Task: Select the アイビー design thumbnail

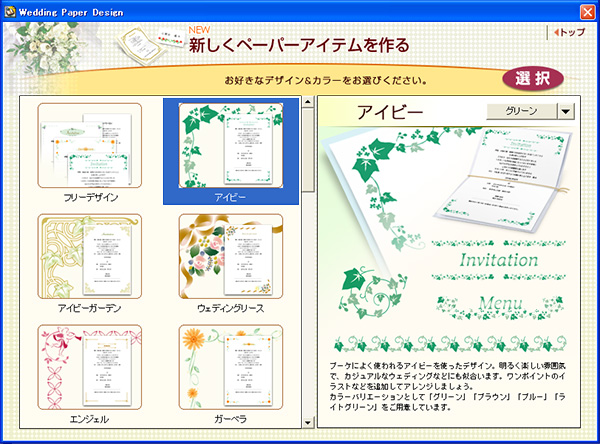Action: (231, 145)
